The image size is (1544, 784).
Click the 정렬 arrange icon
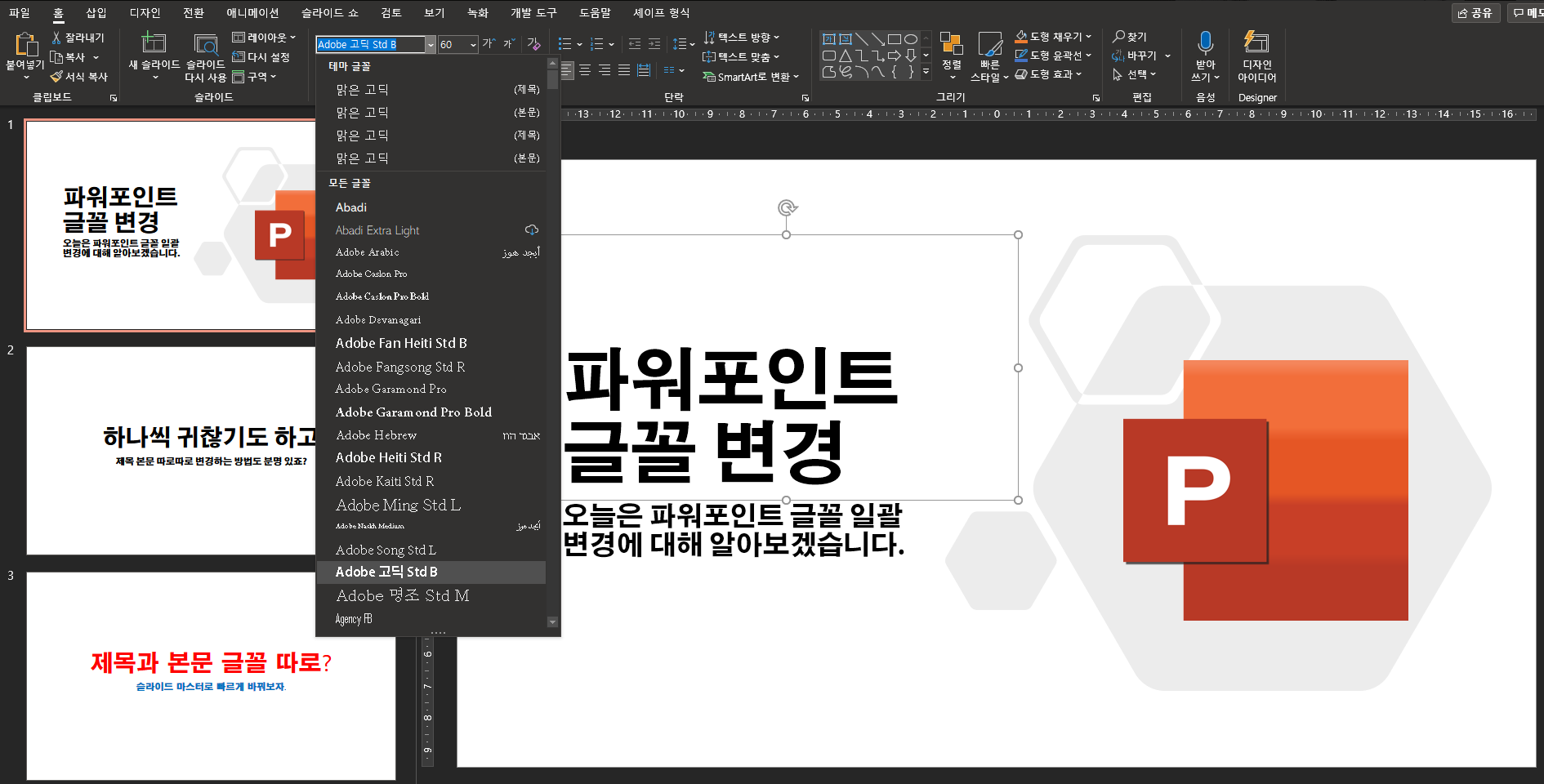pyautogui.click(x=951, y=43)
